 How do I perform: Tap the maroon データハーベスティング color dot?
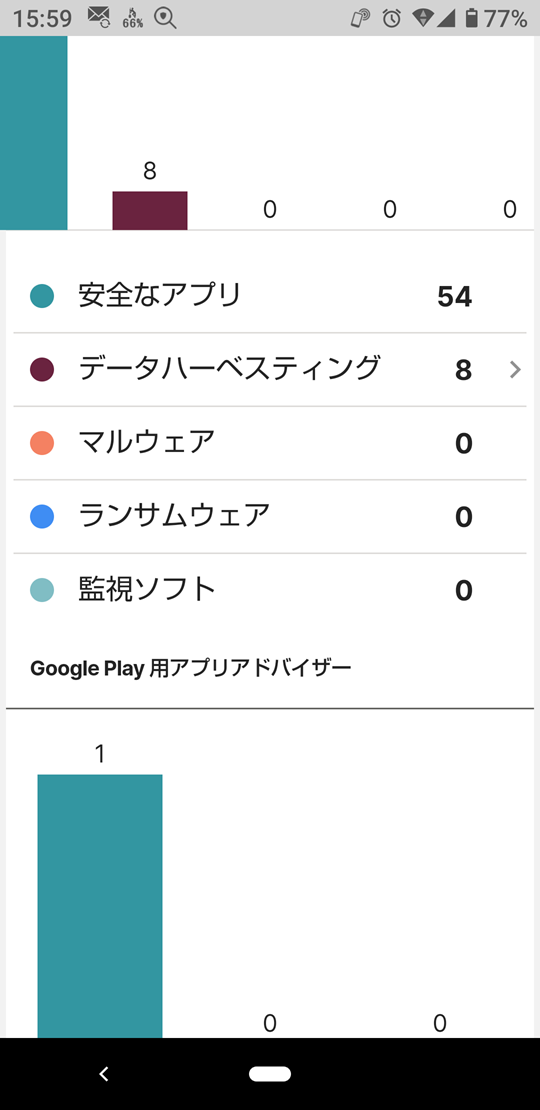point(42,370)
